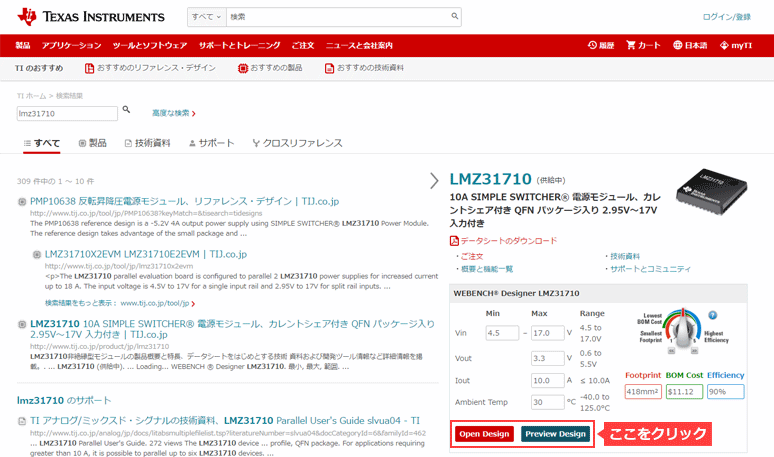
Task: Click the おすすめのリファレンス・デザイン icon
Action: click(x=89, y=68)
